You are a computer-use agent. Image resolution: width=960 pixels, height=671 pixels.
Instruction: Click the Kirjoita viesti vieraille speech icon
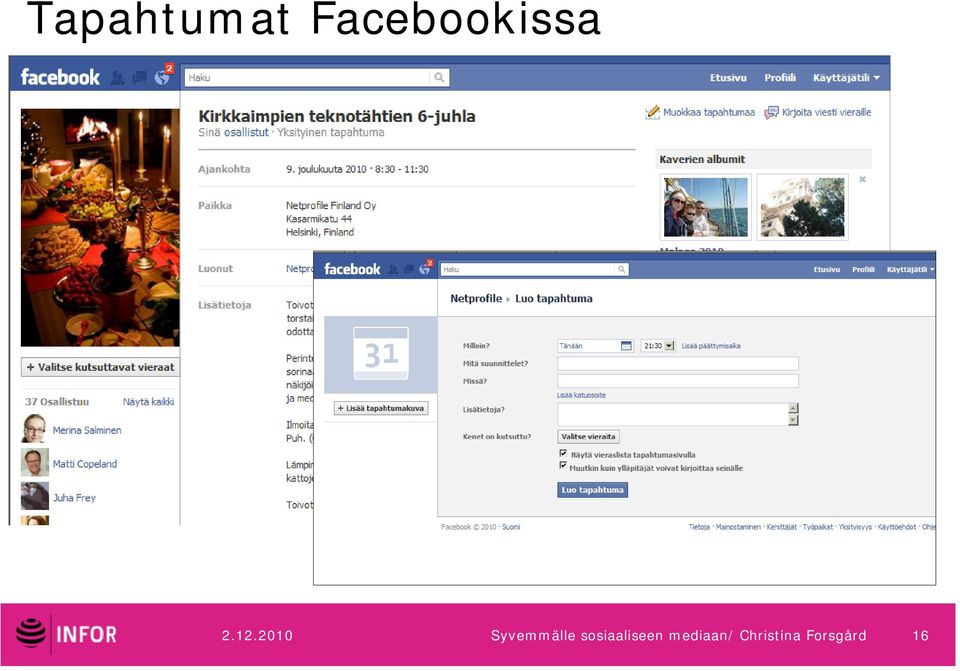(771, 113)
